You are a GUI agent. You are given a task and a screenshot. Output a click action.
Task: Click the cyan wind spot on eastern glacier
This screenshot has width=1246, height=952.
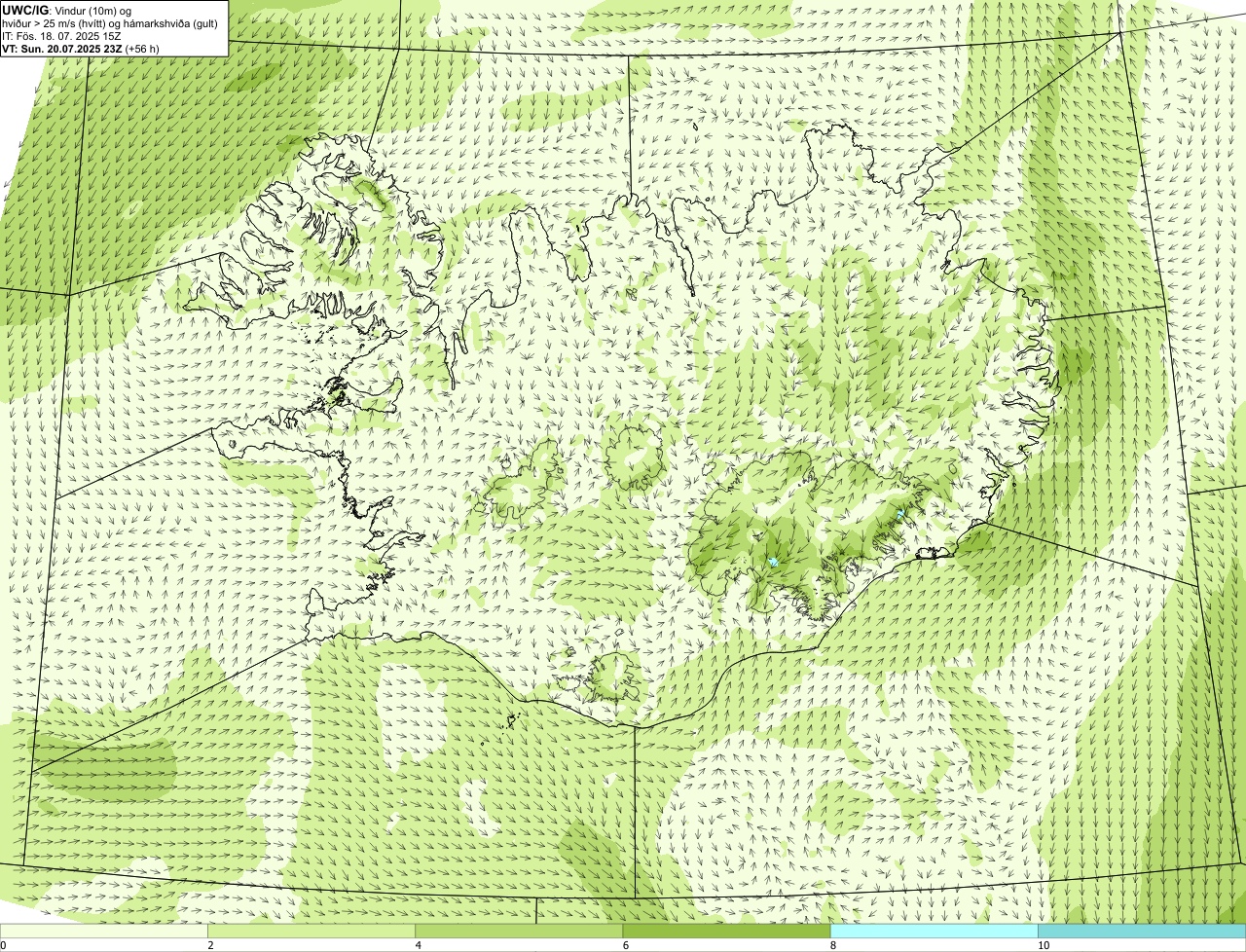point(901,512)
